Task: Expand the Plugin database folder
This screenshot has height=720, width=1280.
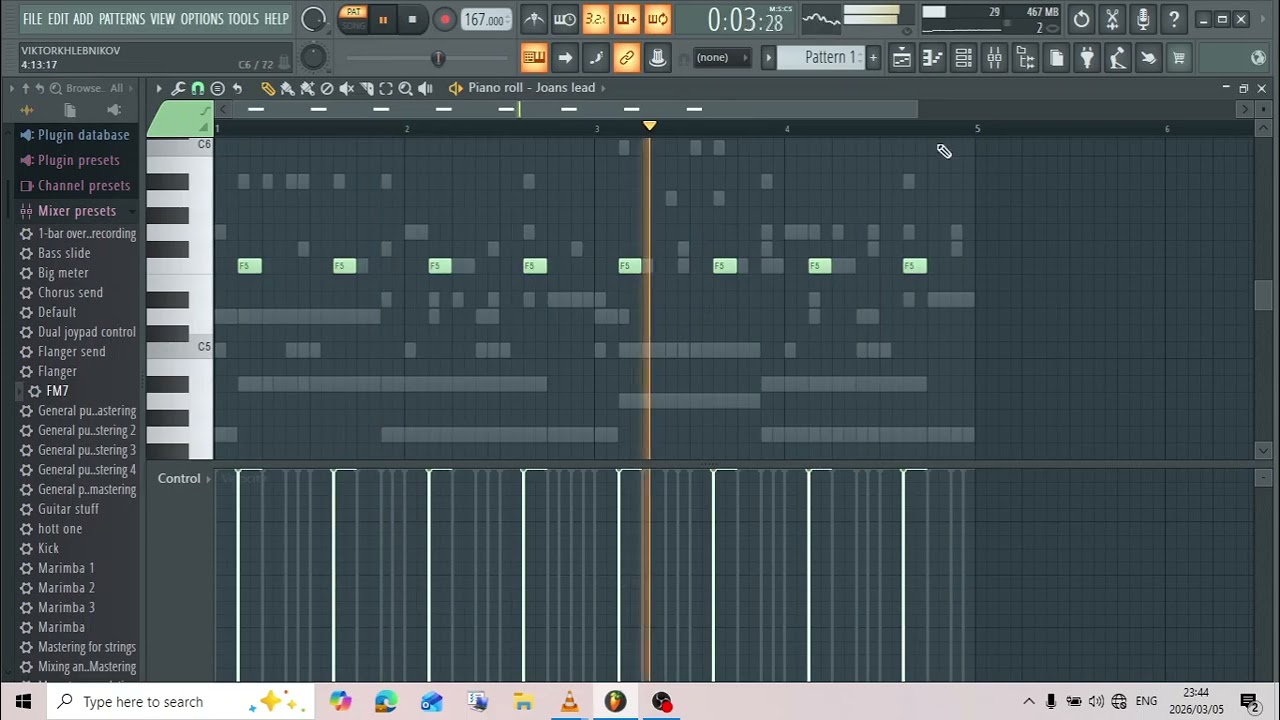Action: tap(84, 135)
